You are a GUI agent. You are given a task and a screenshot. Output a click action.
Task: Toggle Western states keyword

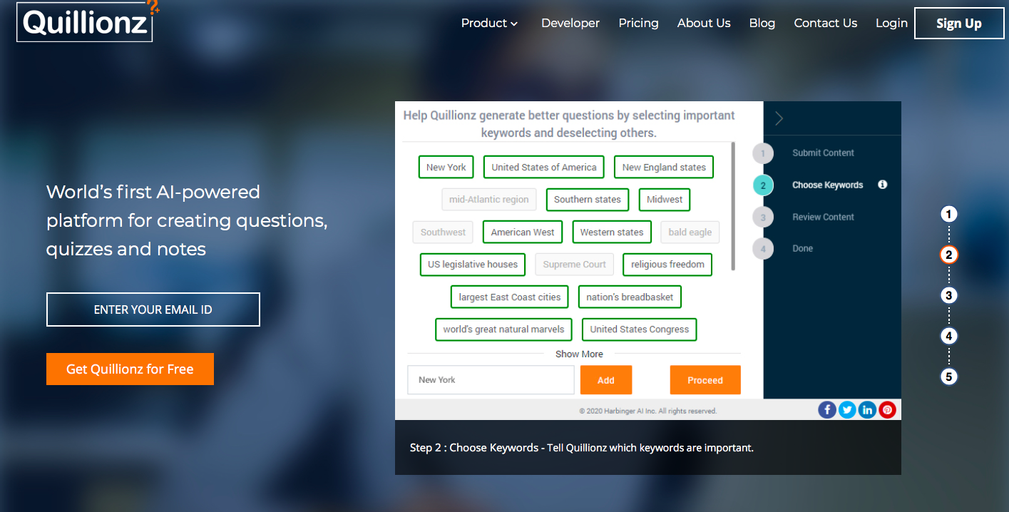click(612, 232)
